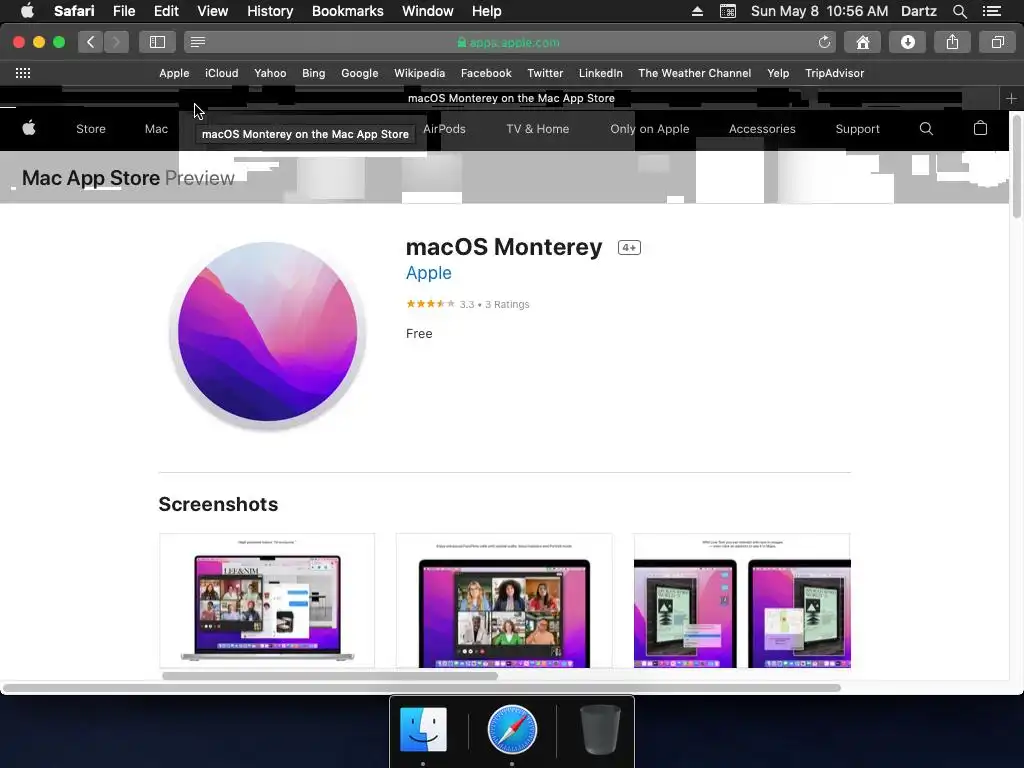Screen dimensions: 1024x768
Task: Open the Reader view icon in address bar
Action: pyautogui.click(x=198, y=42)
